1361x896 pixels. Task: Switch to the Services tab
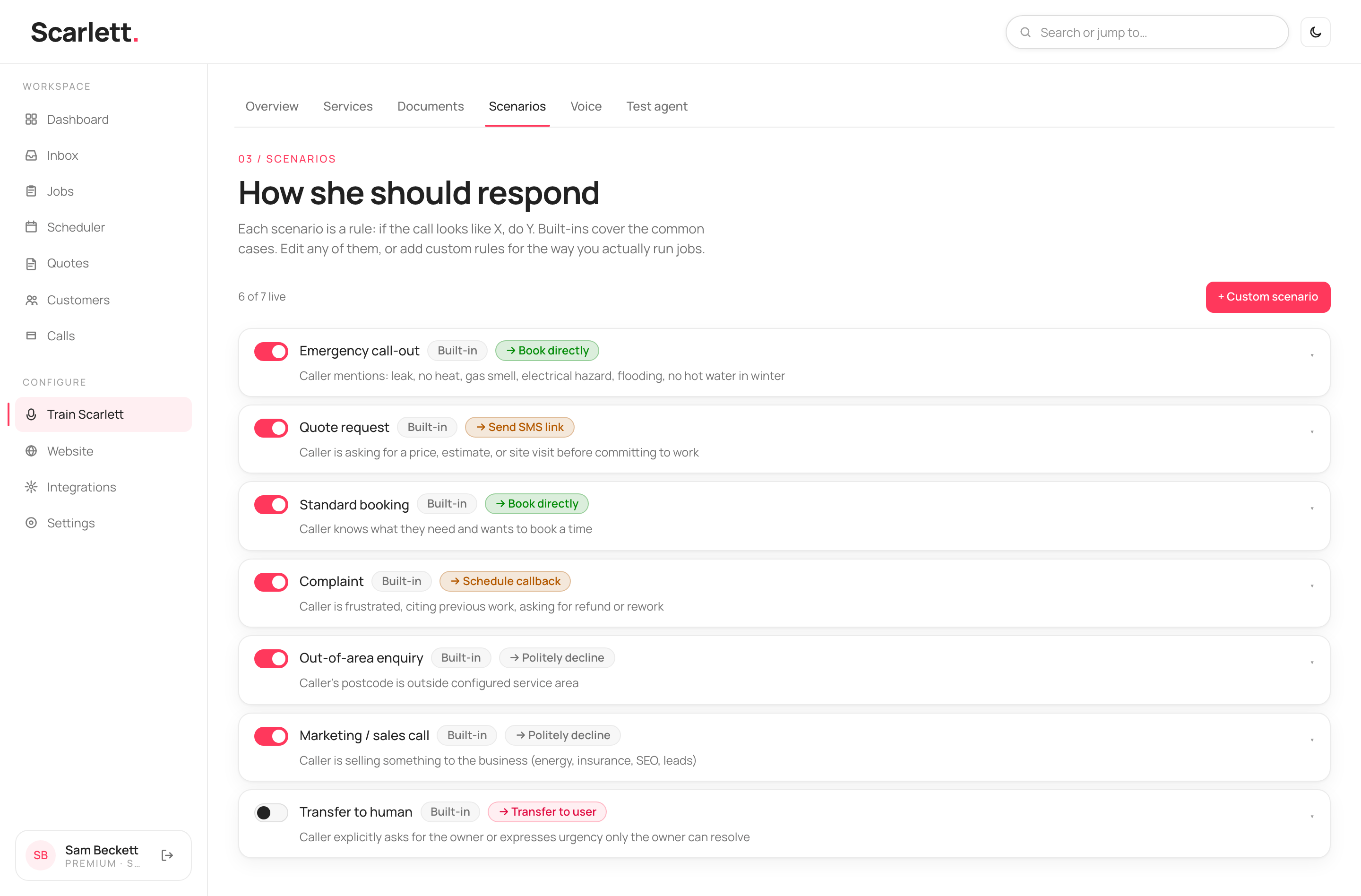tap(348, 106)
